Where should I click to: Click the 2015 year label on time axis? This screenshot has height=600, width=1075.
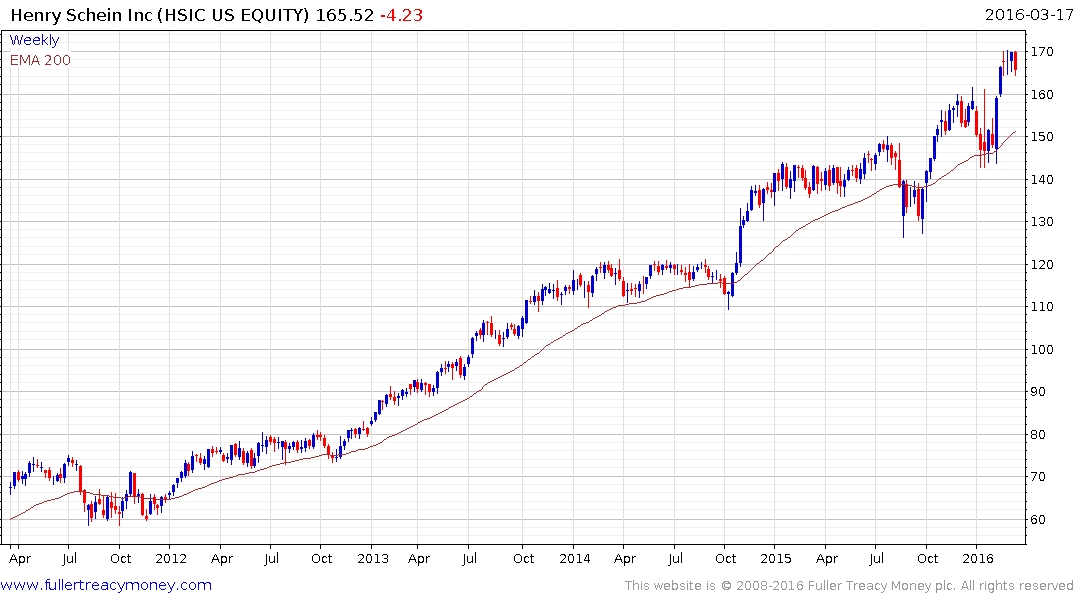click(x=775, y=558)
